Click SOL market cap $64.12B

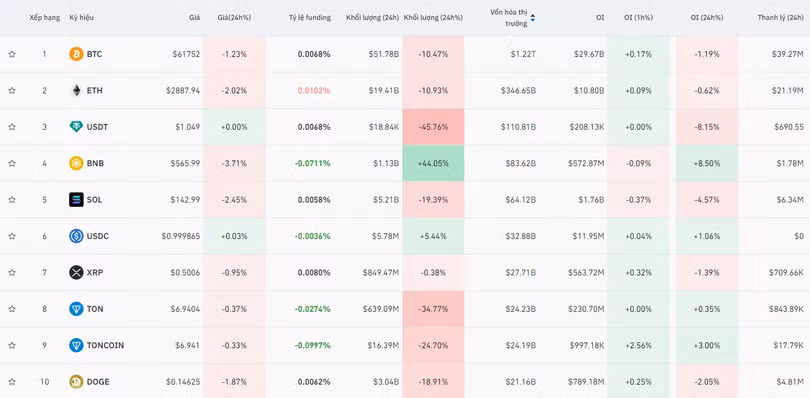click(x=521, y=200)
